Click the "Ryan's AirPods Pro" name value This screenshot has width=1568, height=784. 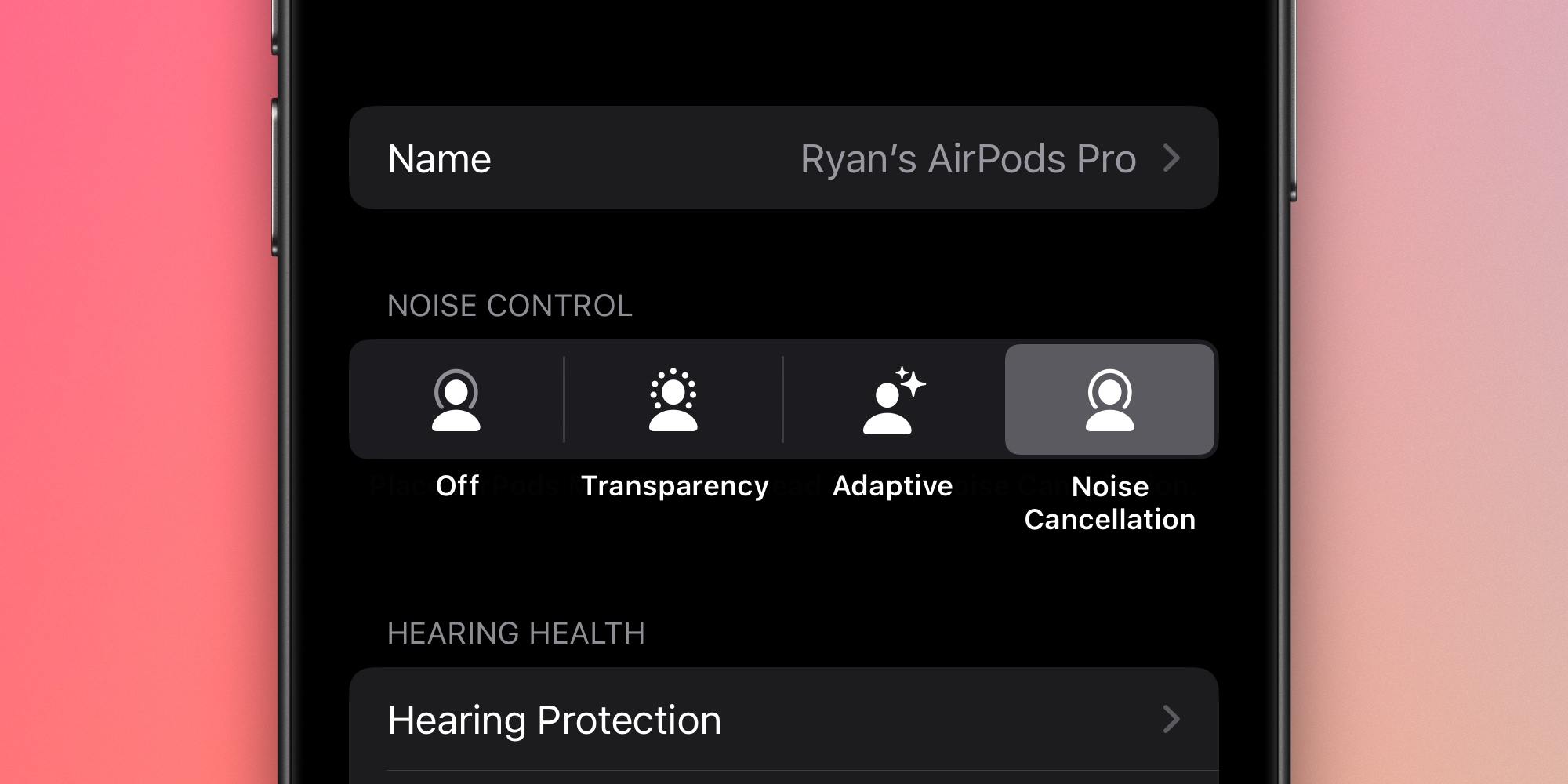point(967,159)
